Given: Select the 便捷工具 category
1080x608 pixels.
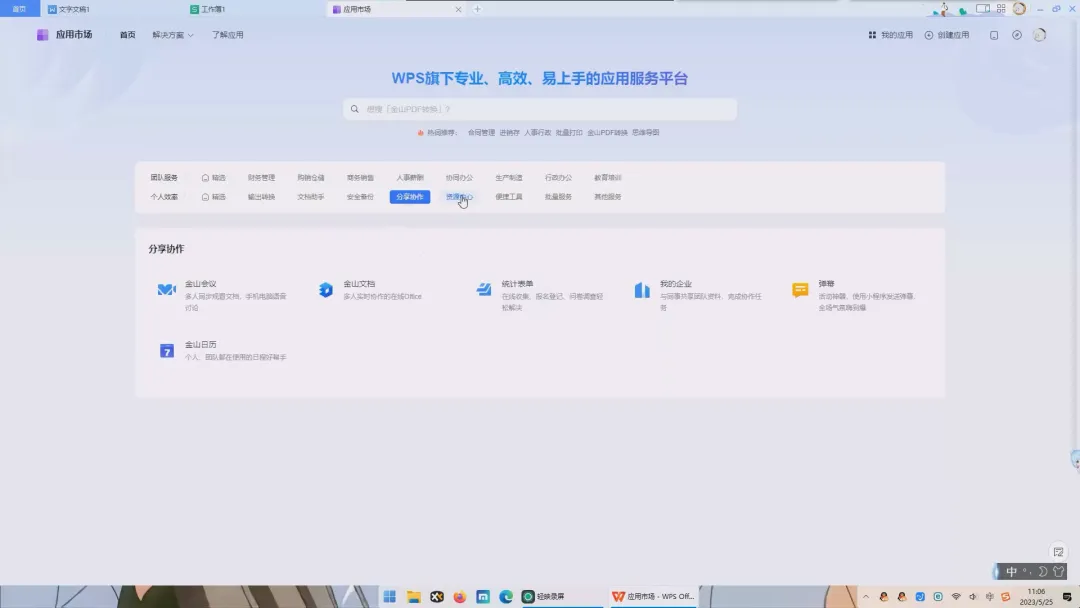Looking at the screenshot, I should click(x=509, y=197).
